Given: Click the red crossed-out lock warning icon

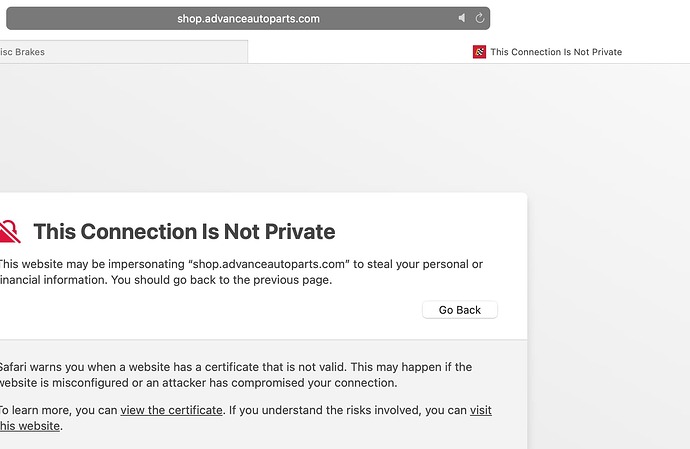Looking at the screenshot, I should click(x=9, y=232).
